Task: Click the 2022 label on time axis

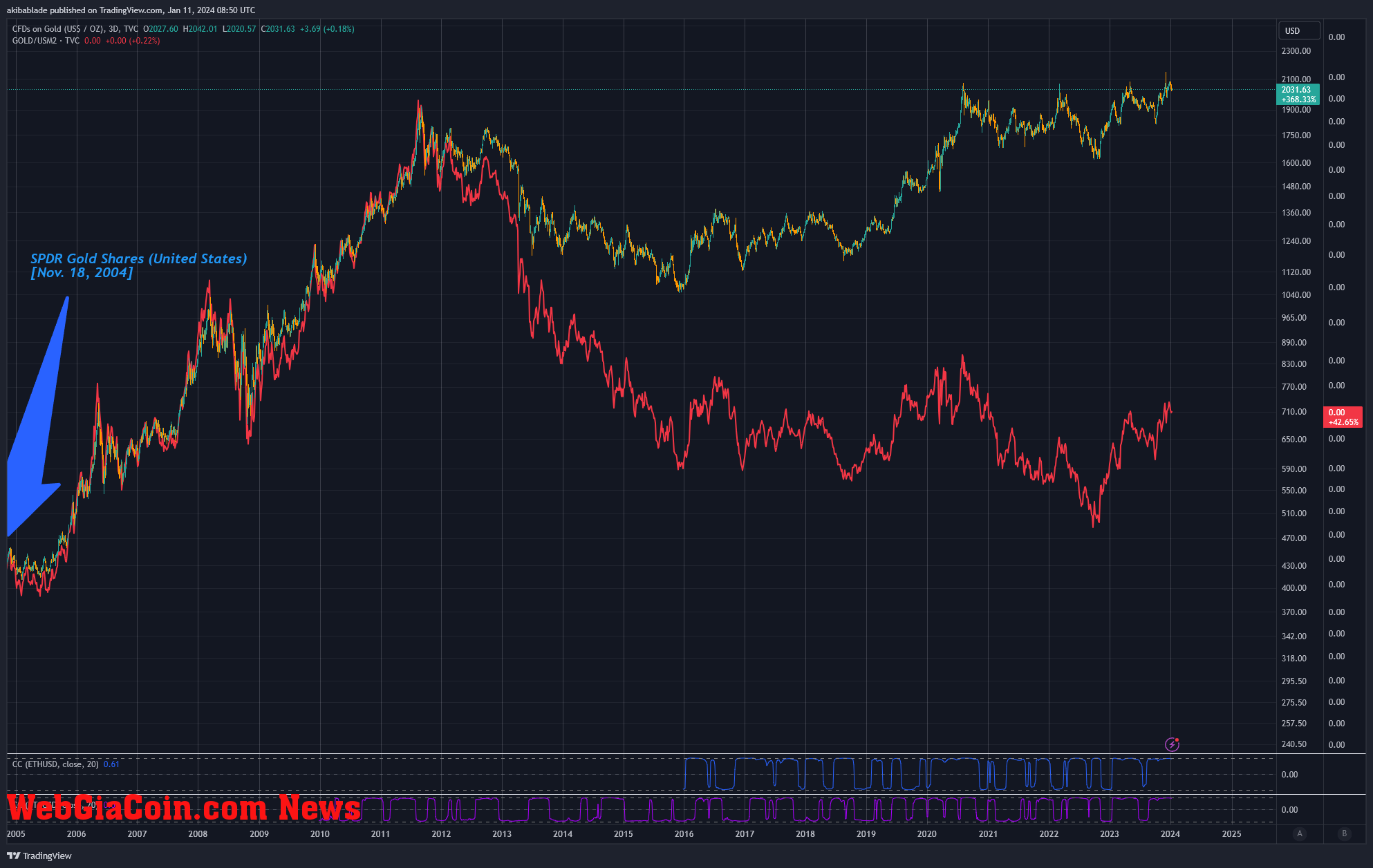Action: click(1049, 833)
